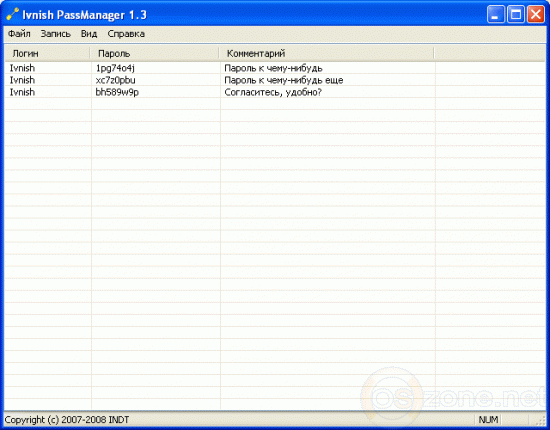
Task: Click password cell xc7z0pbu
Action: point(115,80)
